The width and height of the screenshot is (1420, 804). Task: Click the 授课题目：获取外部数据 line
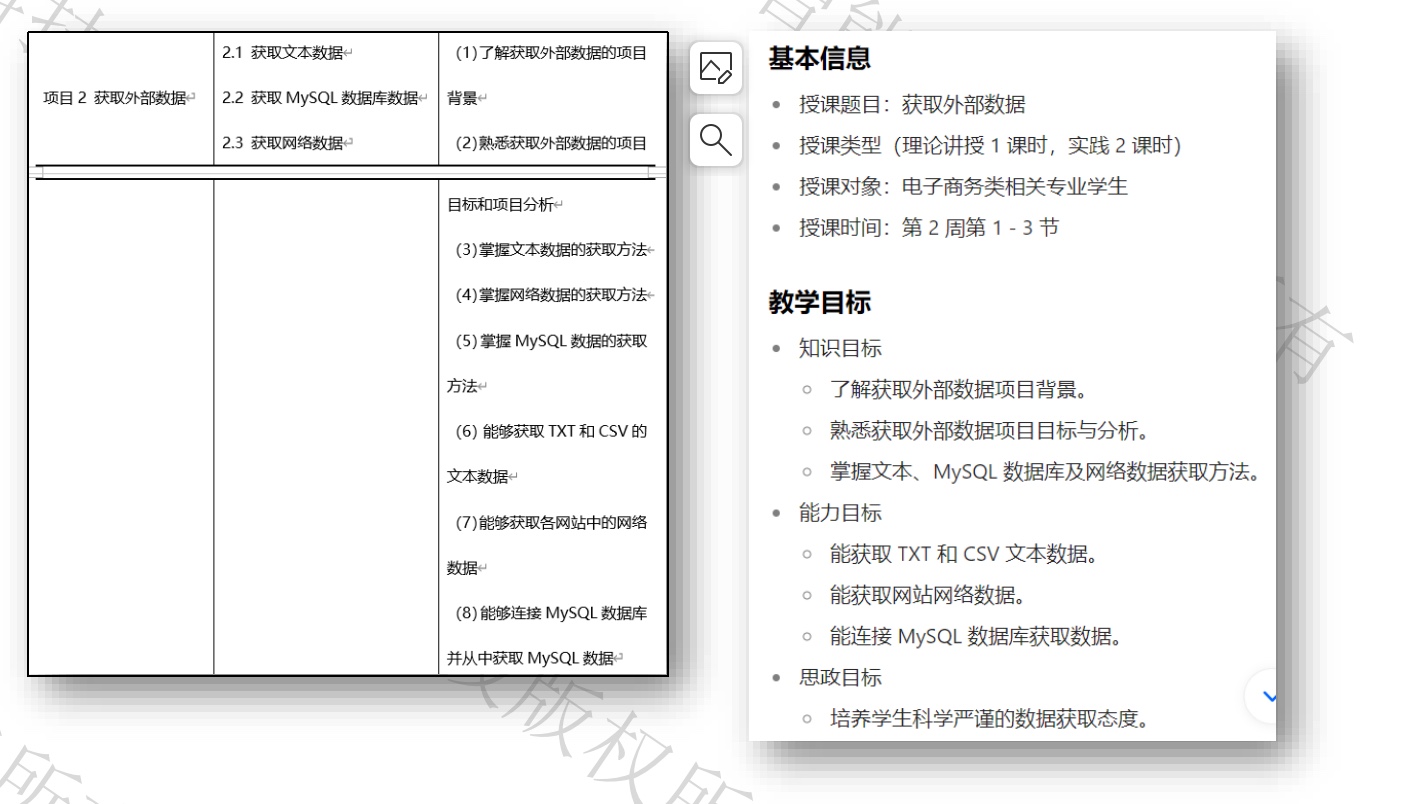click(x=911, y=103)
